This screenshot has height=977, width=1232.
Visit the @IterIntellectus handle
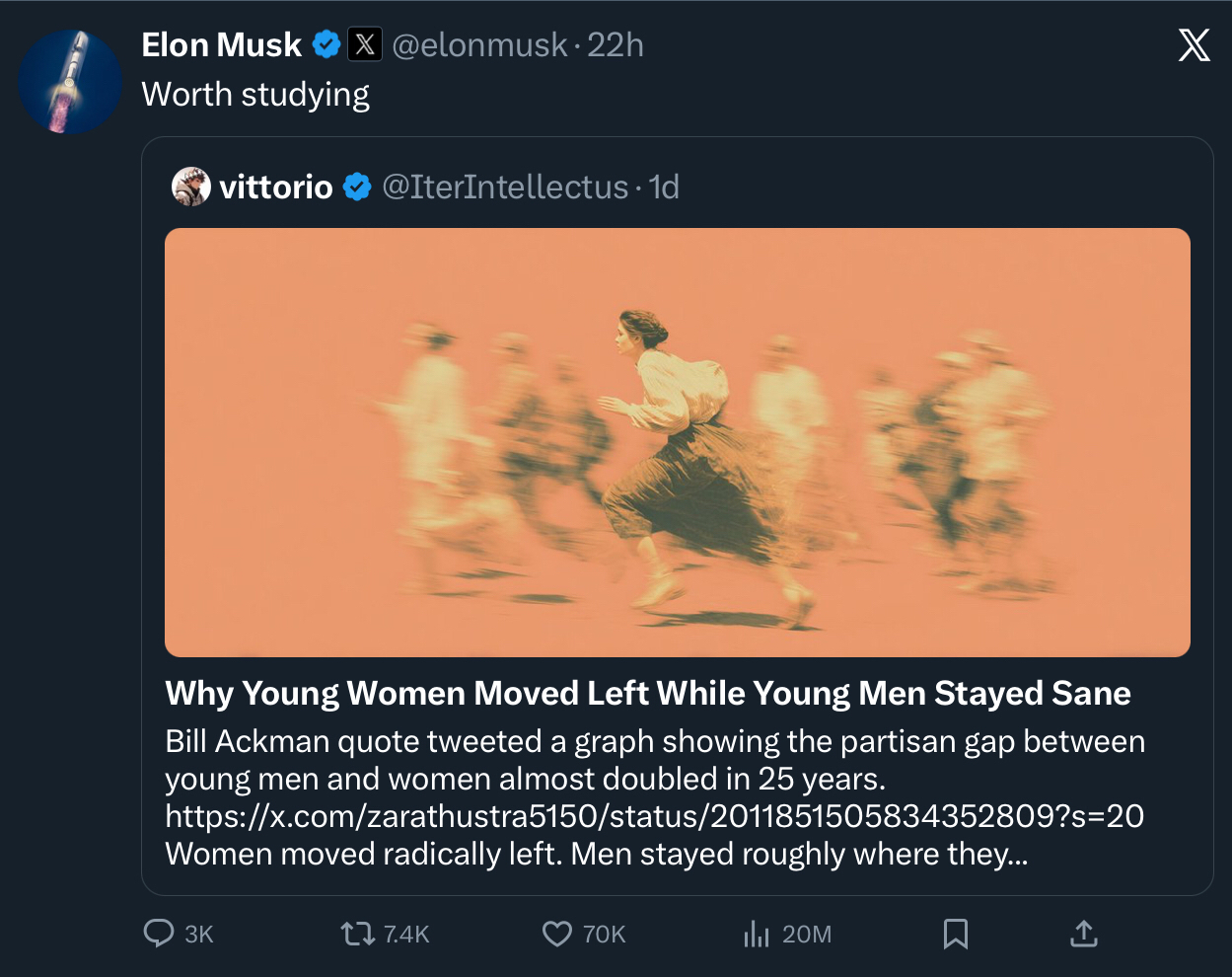(505, 187)
